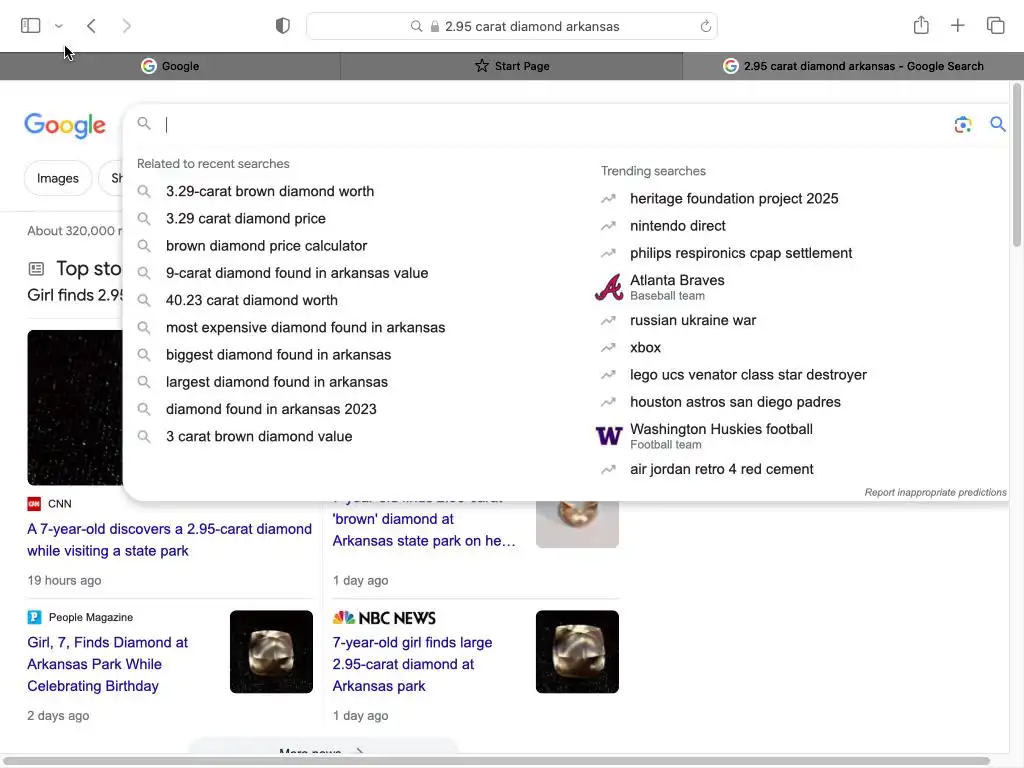The image size is (1024, 768).
Task: Click trending arrow icon beside xbox
Action: point(608,348)
